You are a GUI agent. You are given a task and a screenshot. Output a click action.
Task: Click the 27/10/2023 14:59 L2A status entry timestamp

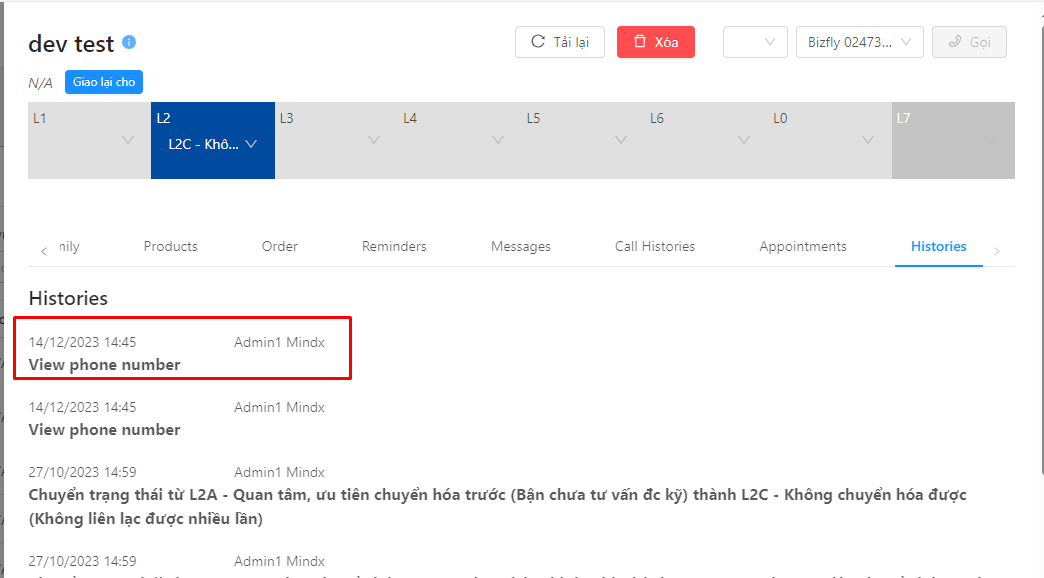coord(83,472)
